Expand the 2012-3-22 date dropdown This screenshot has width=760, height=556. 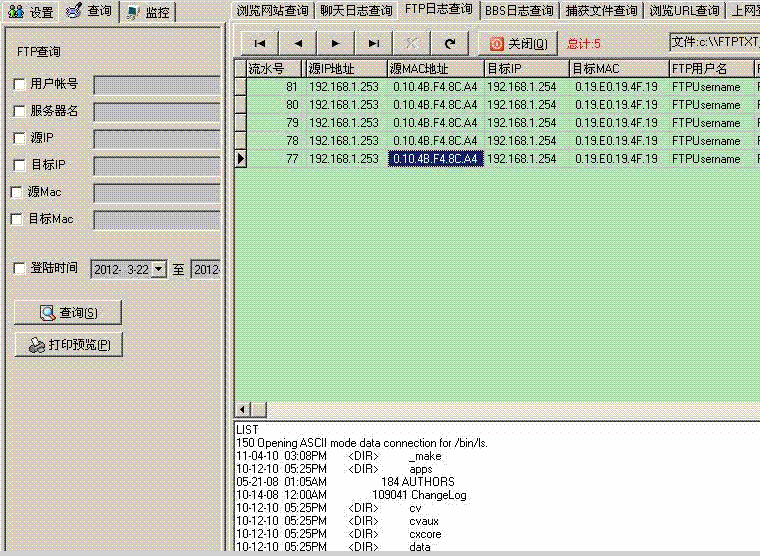tap(159, 269)
